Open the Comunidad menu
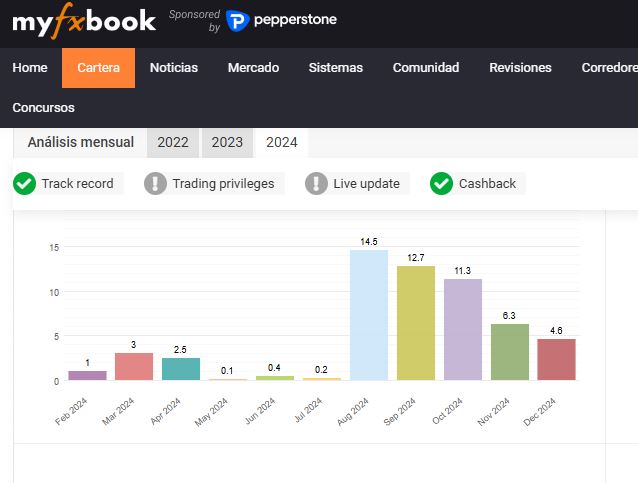Viewport: 638px width, 483px height. click(x=426, y=68)
